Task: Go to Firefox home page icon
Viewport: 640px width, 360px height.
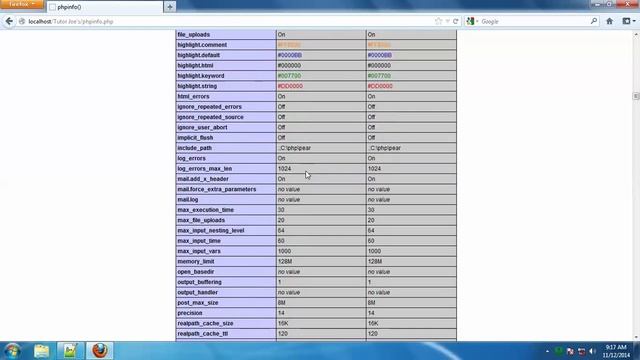Action: [x=609, y=21]
